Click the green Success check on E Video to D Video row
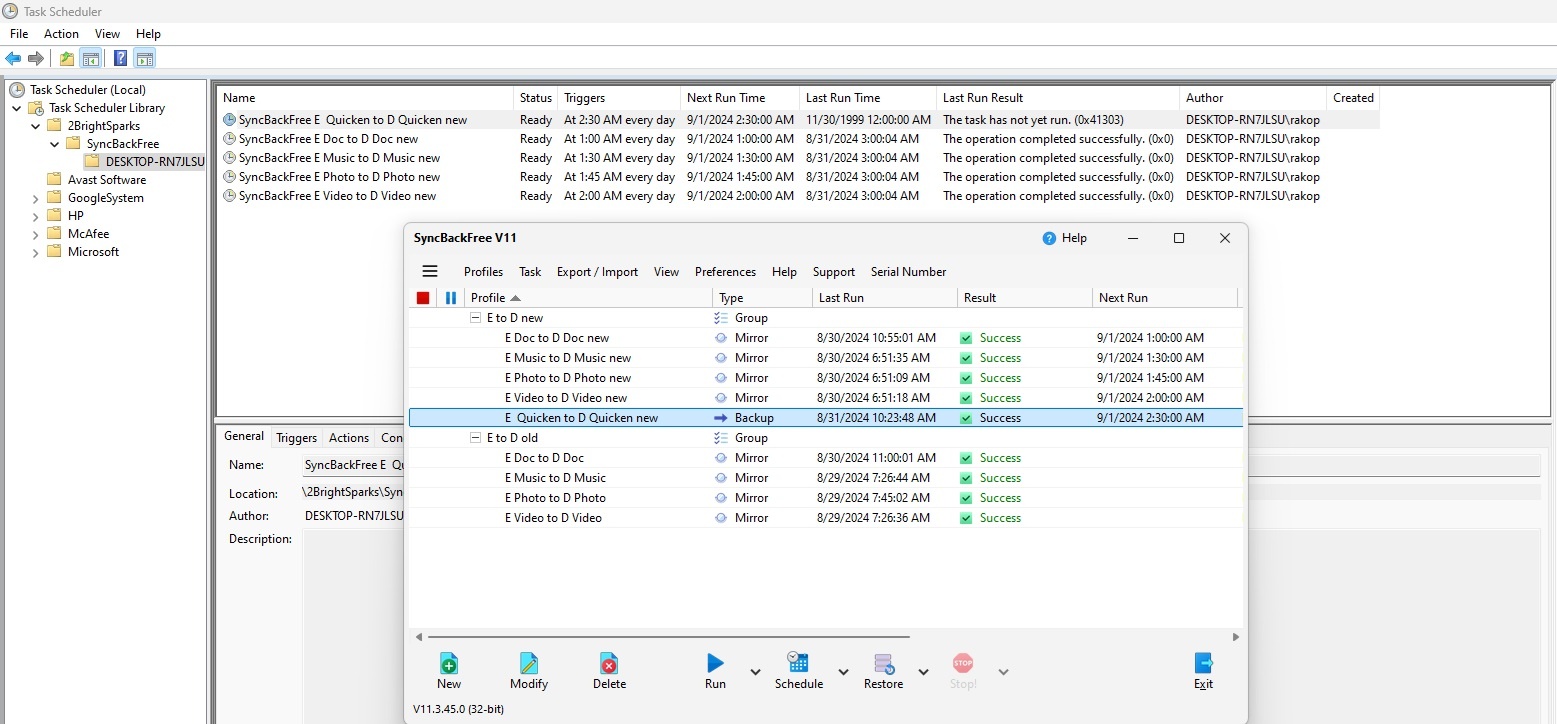1557x724 pixels. 966,518
